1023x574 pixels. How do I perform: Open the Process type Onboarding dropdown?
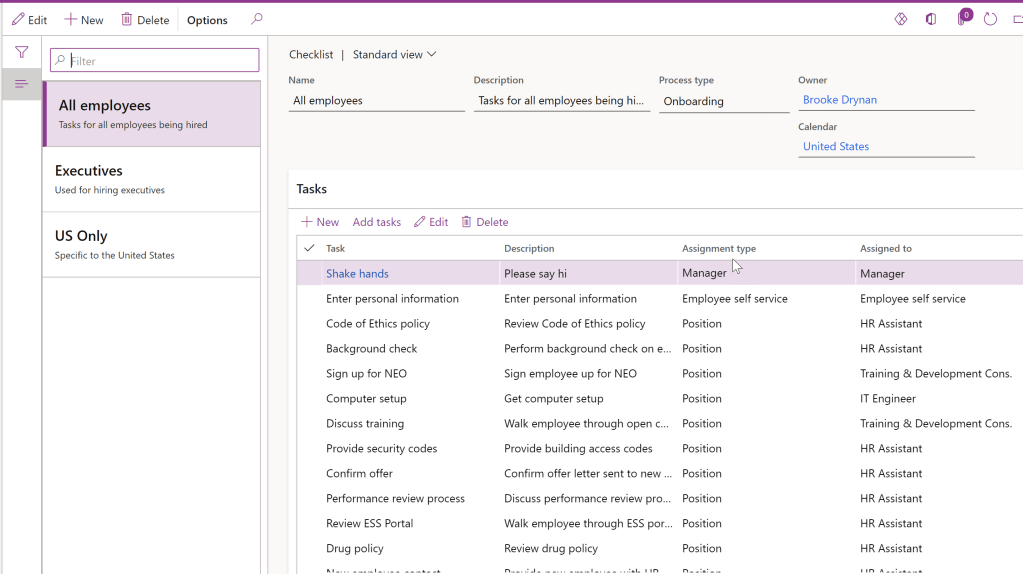click(723, 101)
